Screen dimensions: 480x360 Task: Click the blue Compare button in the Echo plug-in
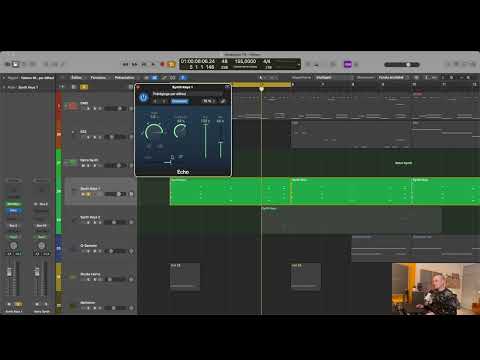click(179, 101)
